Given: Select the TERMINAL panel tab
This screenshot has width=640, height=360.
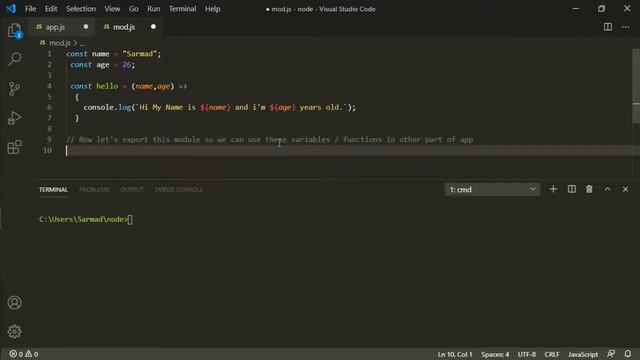Looking at the screenshot, I should click(x=53, y=189).
